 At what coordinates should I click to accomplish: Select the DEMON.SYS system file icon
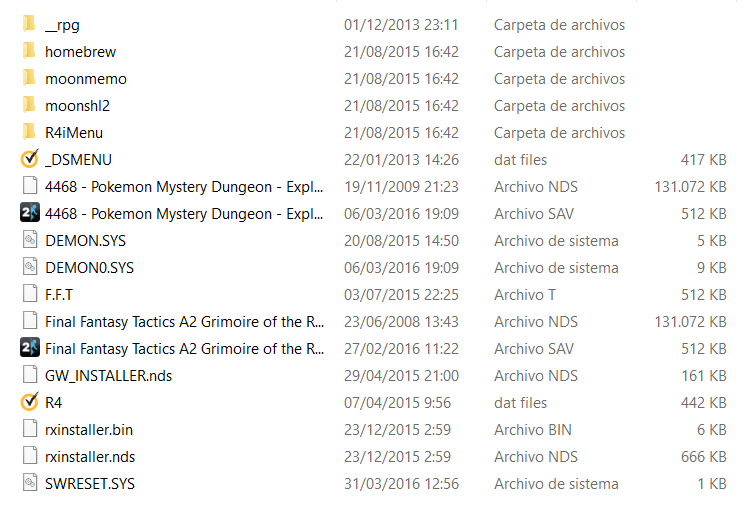(29, 240)
